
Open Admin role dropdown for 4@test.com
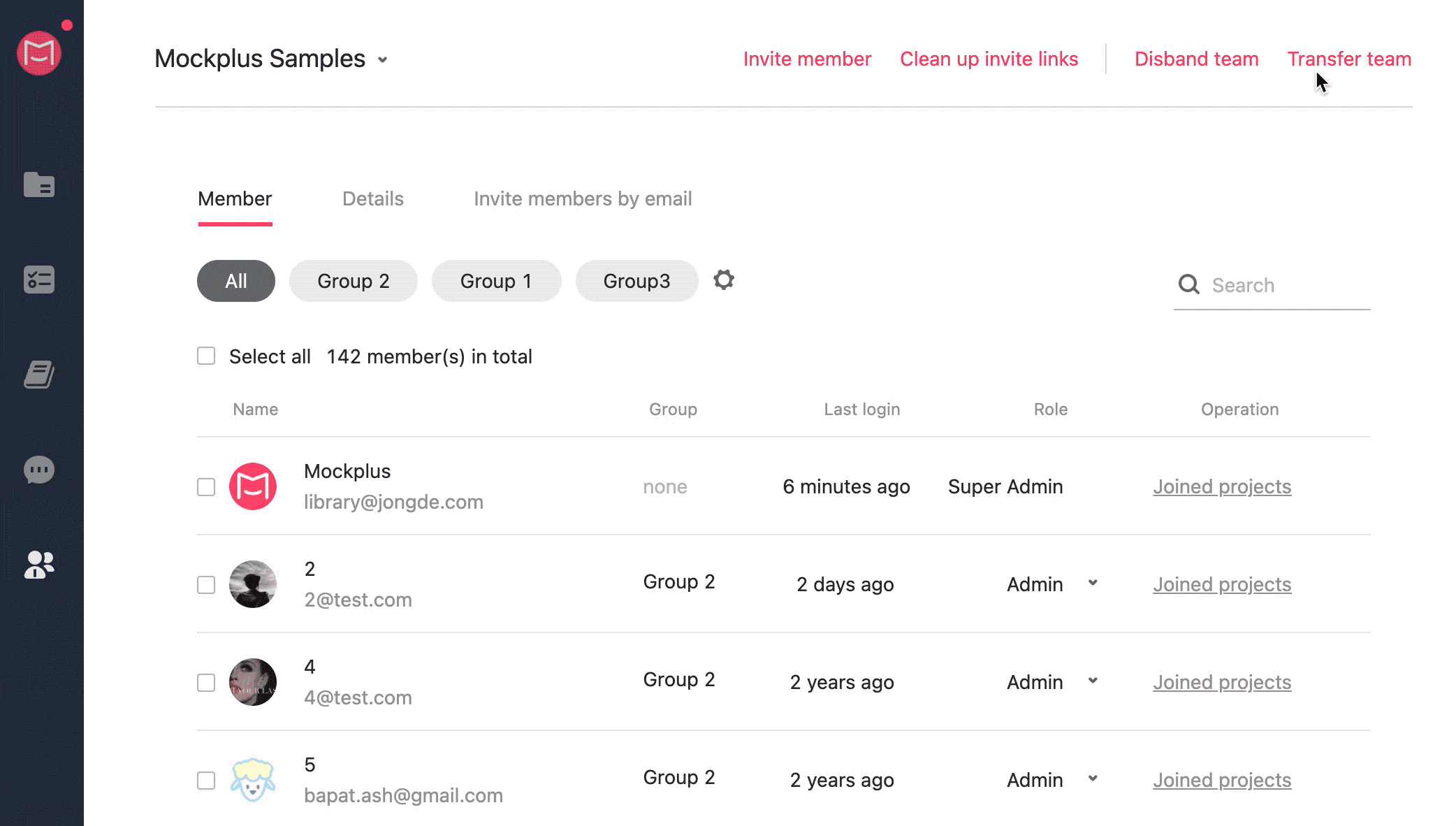1093,681
